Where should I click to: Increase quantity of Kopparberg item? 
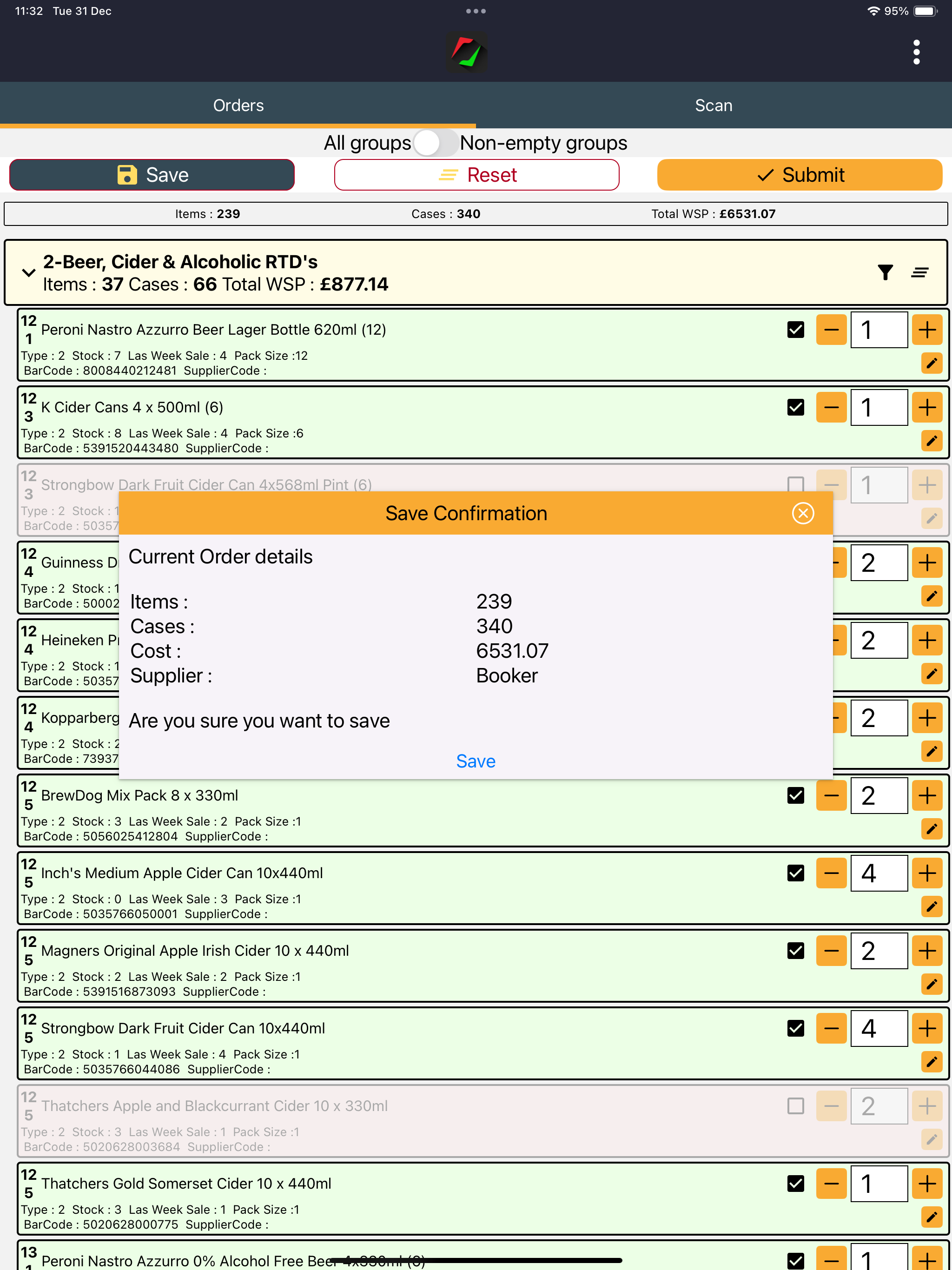tap(927, 718)
